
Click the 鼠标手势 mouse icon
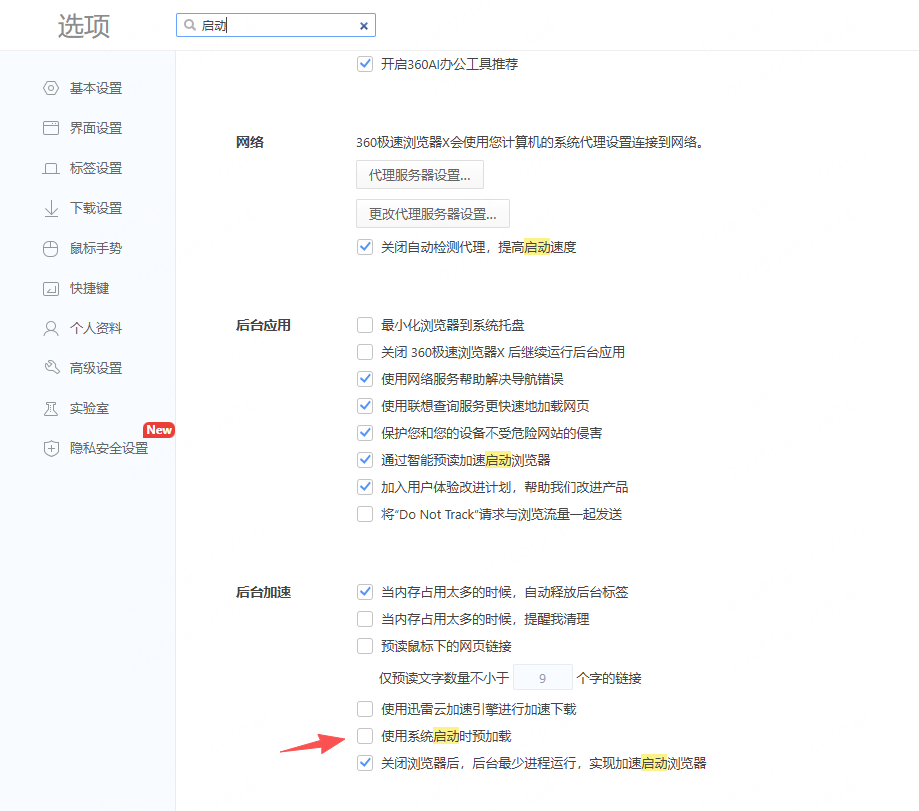tap(51, 248)
